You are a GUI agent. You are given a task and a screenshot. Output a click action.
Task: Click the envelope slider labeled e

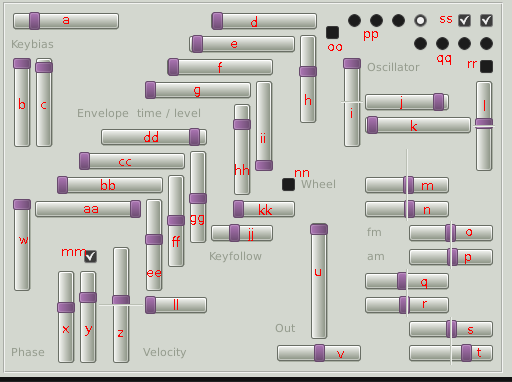(x=242, y=44)
